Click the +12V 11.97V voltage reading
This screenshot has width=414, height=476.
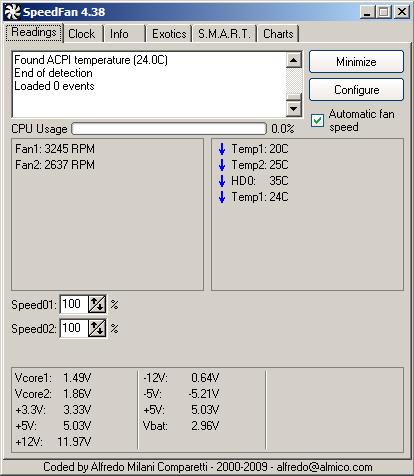tap(53, 442)
